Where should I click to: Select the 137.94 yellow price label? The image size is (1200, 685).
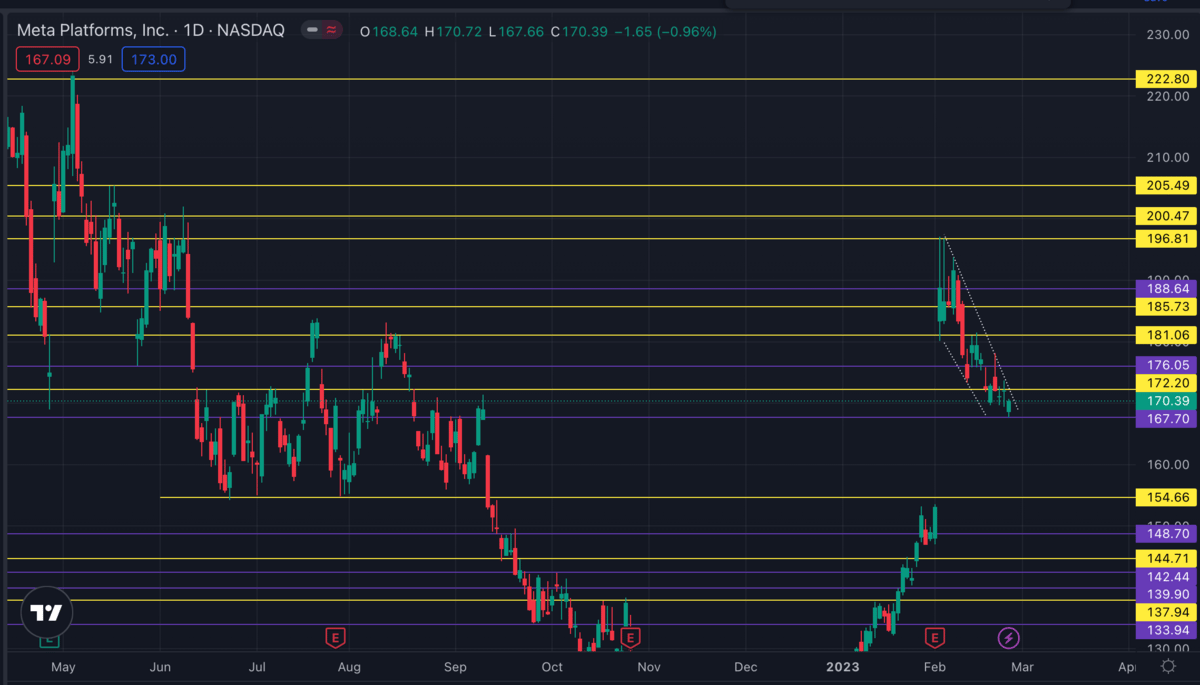click(1166, 611)
